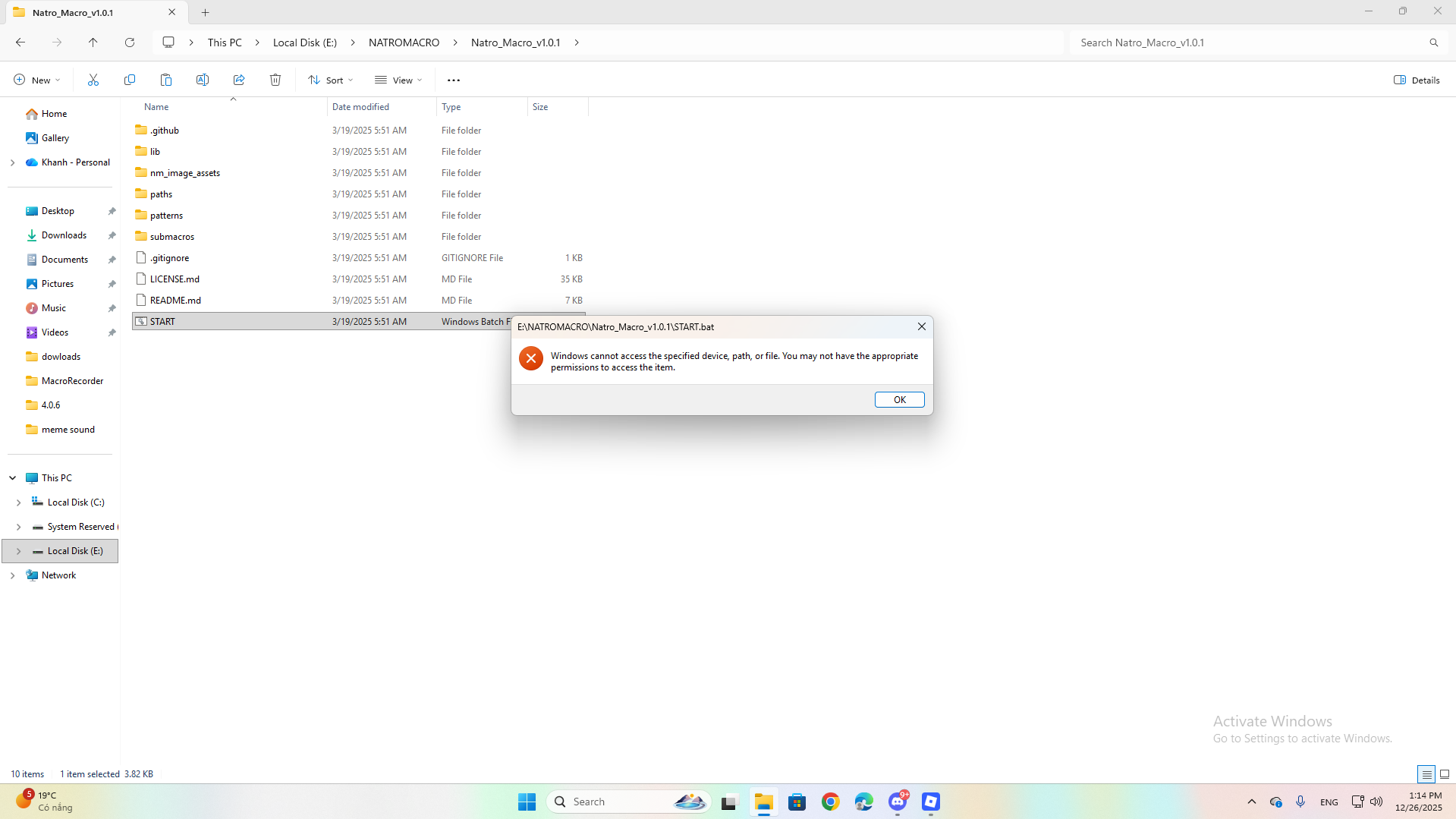The image size is (1456, 819).
Task: Select the .github folder
Action: [359, 131]
